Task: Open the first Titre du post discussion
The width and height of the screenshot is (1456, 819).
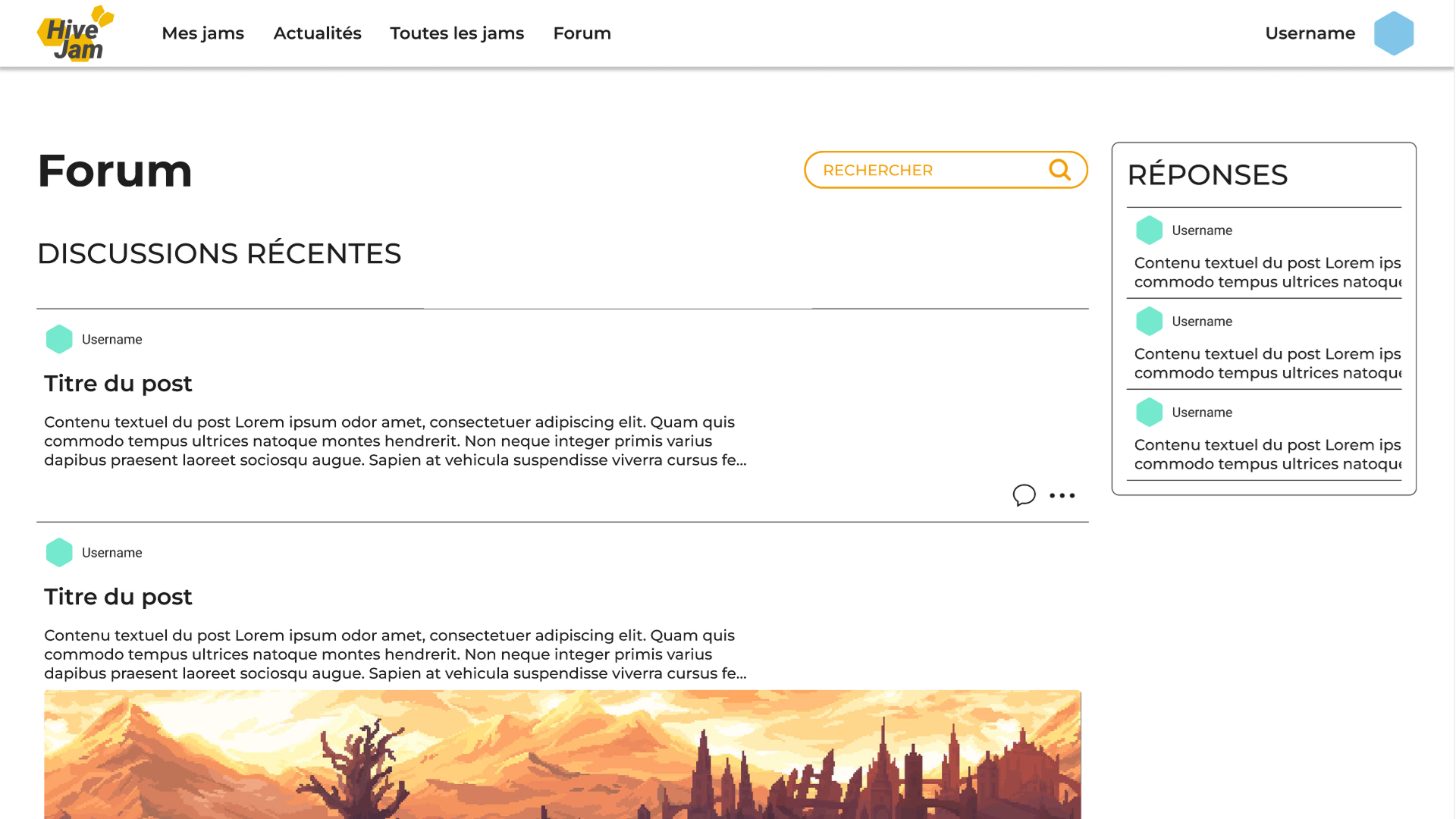Action: tap(118, 383)
